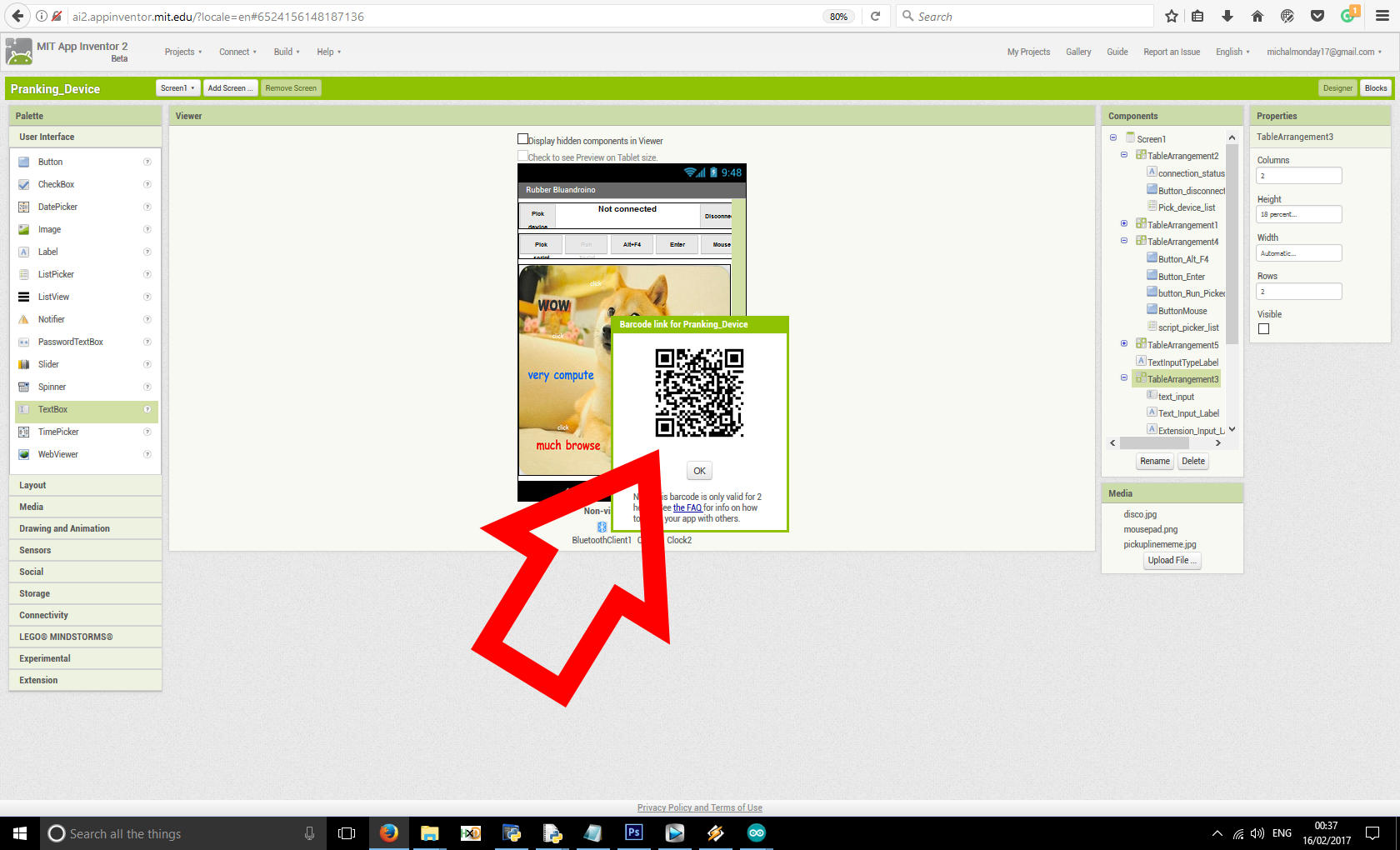Toggle the Visible property checkbox
This screenshot has width=1400, height=850.
1264,329
